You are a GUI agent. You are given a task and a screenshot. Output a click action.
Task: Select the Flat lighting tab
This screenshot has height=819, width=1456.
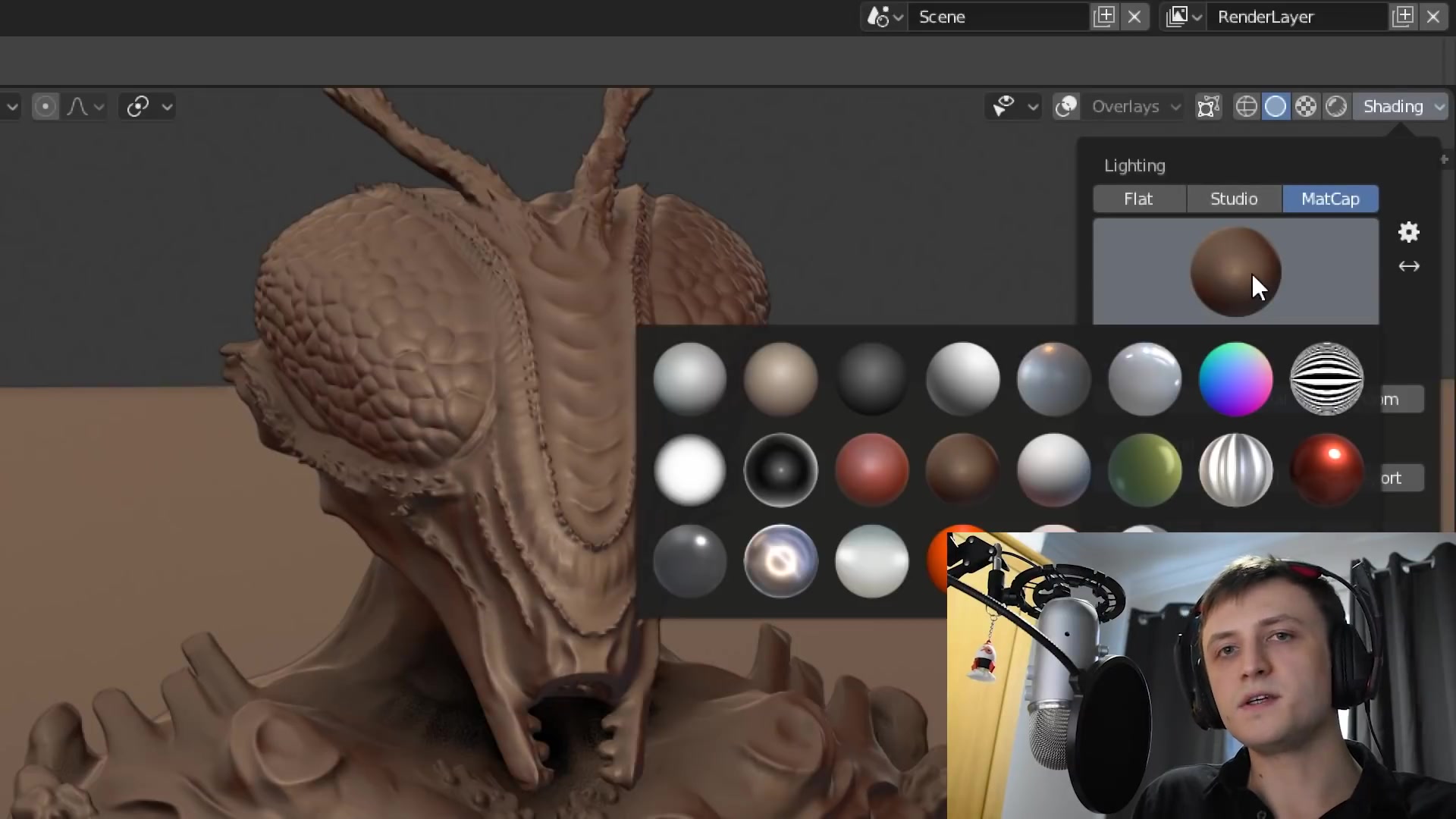tap(1140, 199)
